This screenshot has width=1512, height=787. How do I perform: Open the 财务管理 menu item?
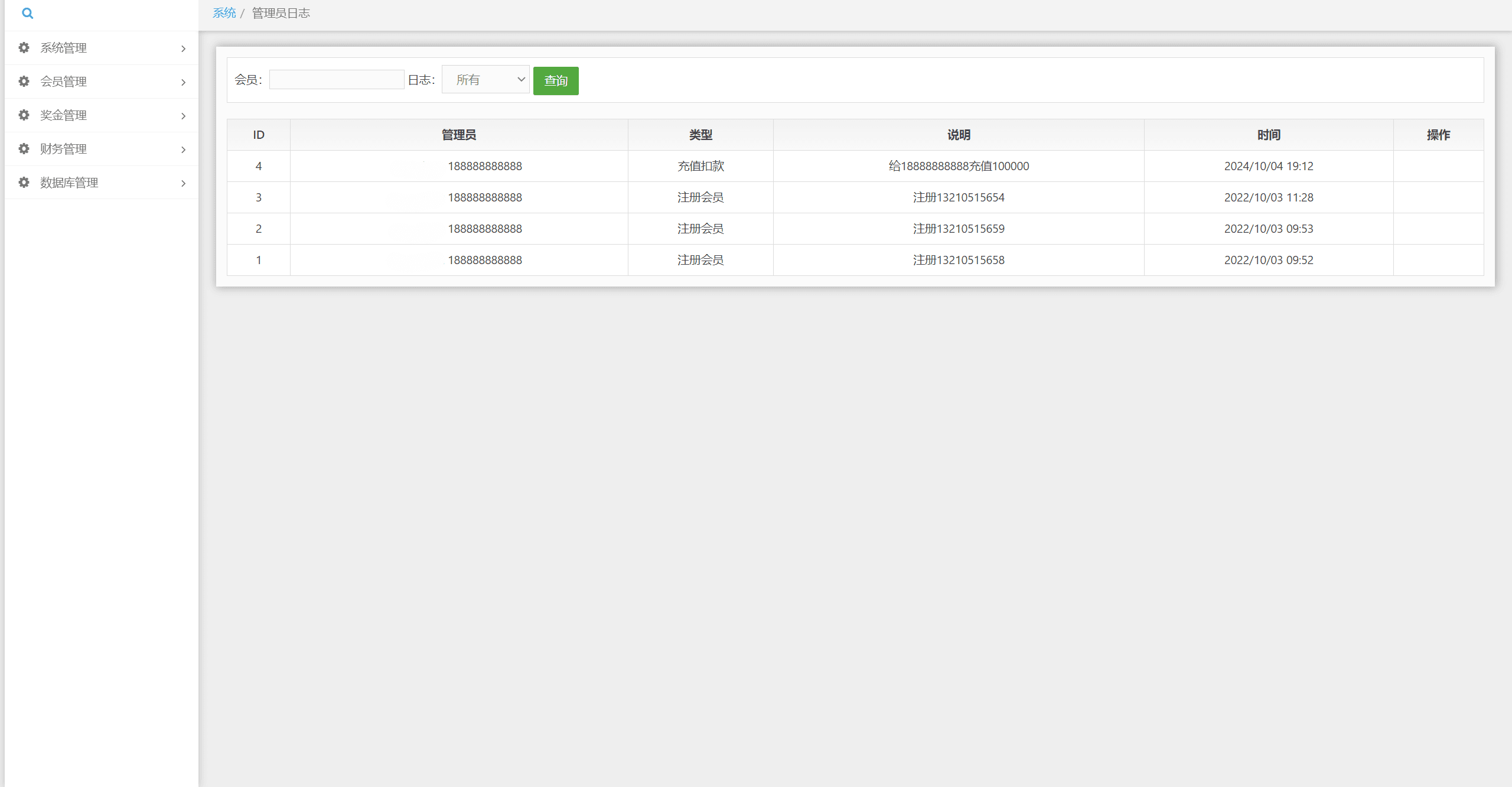(x=63, y=149)
